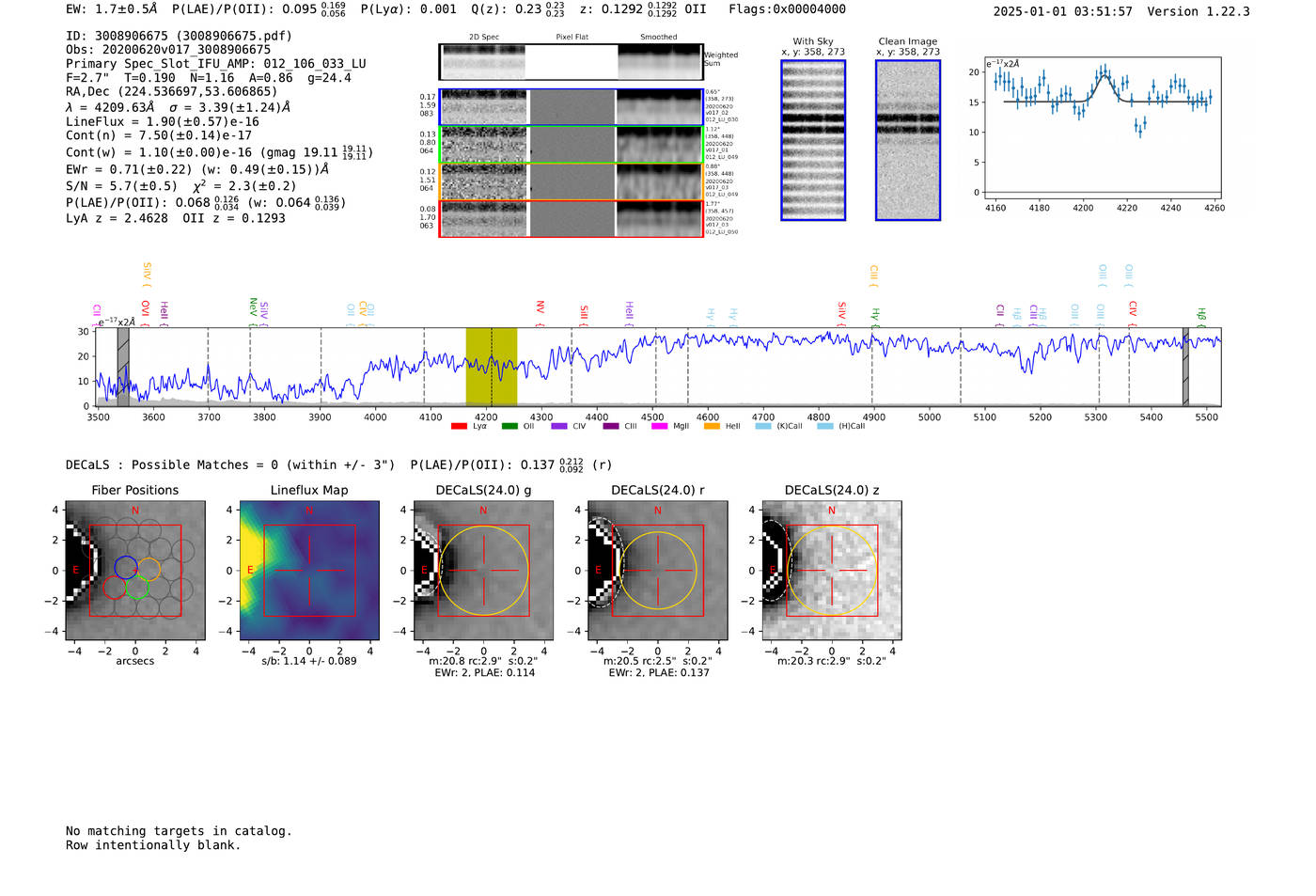This screenshot has height=896, width=1316.
Task: Select the red Lyα legend swatch
Action: pos(459,426)
